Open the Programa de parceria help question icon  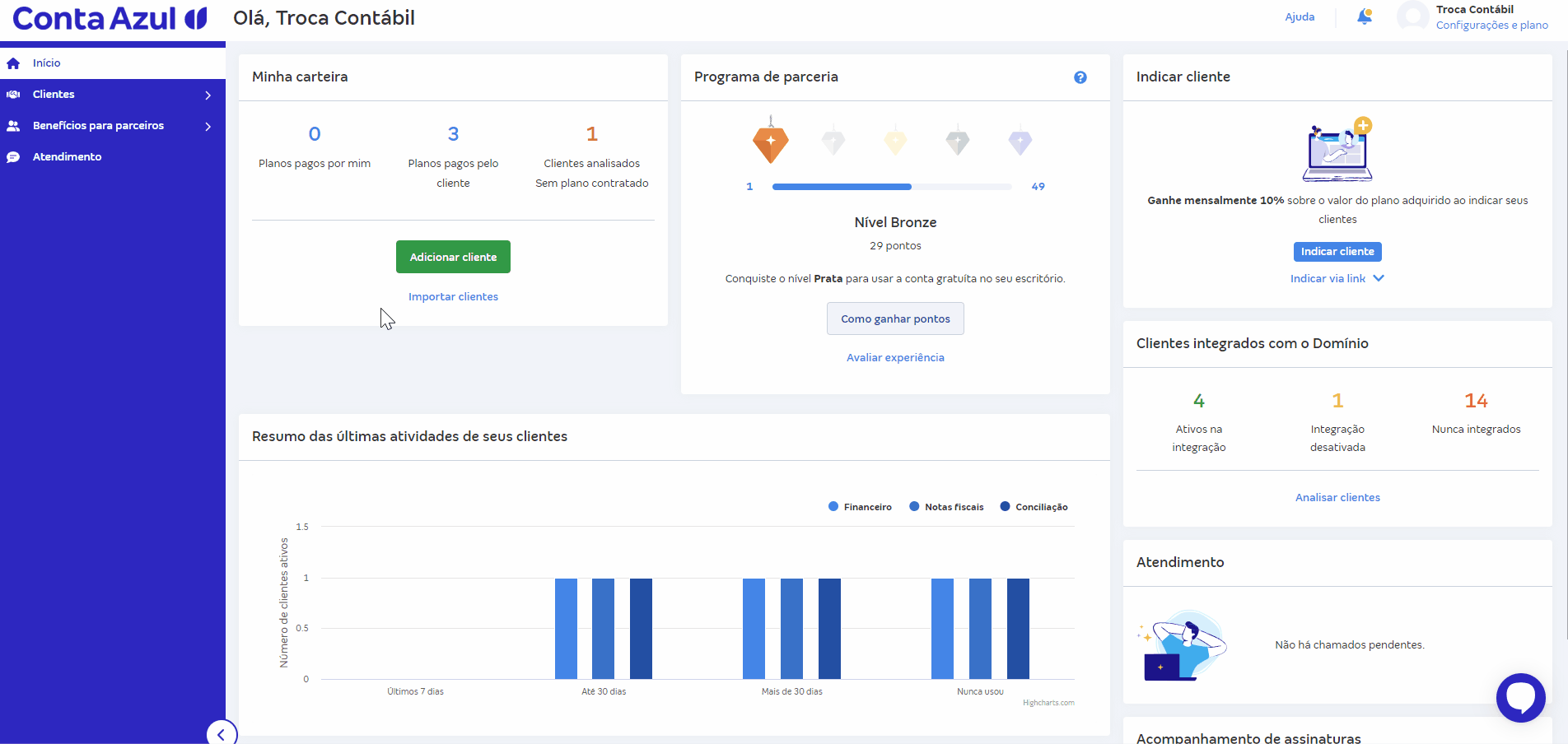[1080, 77]
